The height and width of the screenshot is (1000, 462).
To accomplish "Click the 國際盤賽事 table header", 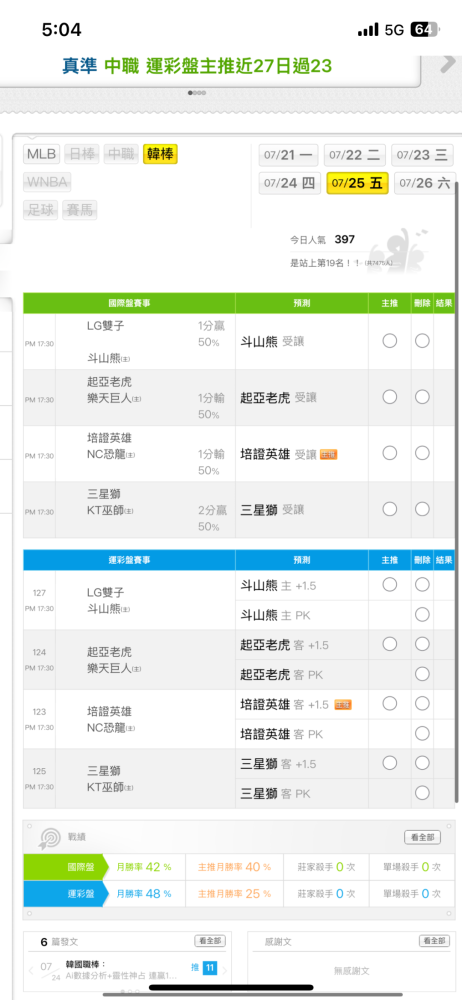I will point(129,303).
